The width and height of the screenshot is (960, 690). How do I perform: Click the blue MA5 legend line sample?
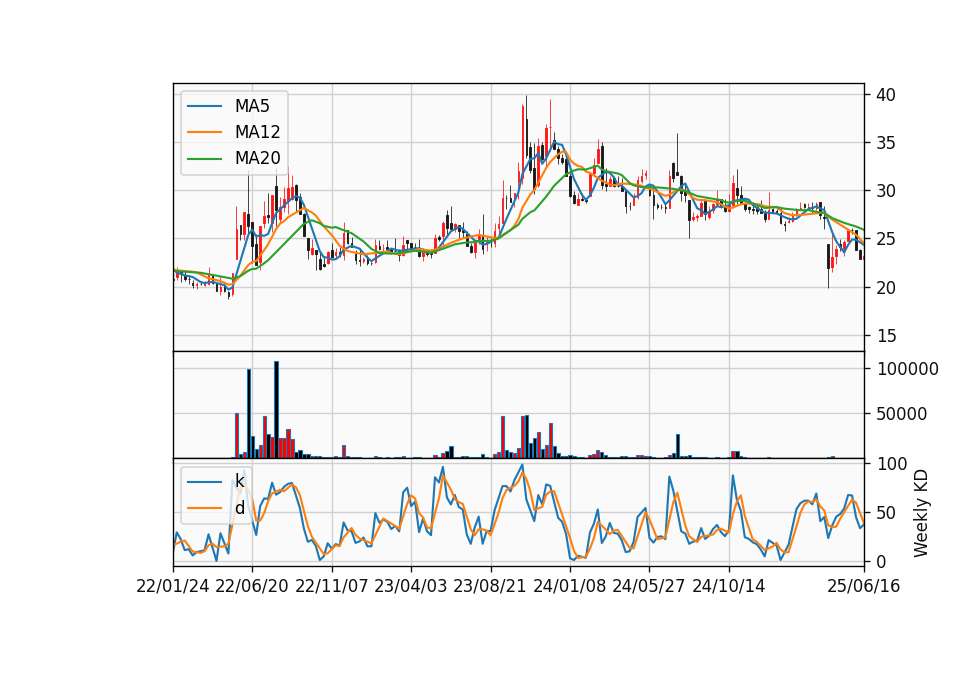click(204, 107)
